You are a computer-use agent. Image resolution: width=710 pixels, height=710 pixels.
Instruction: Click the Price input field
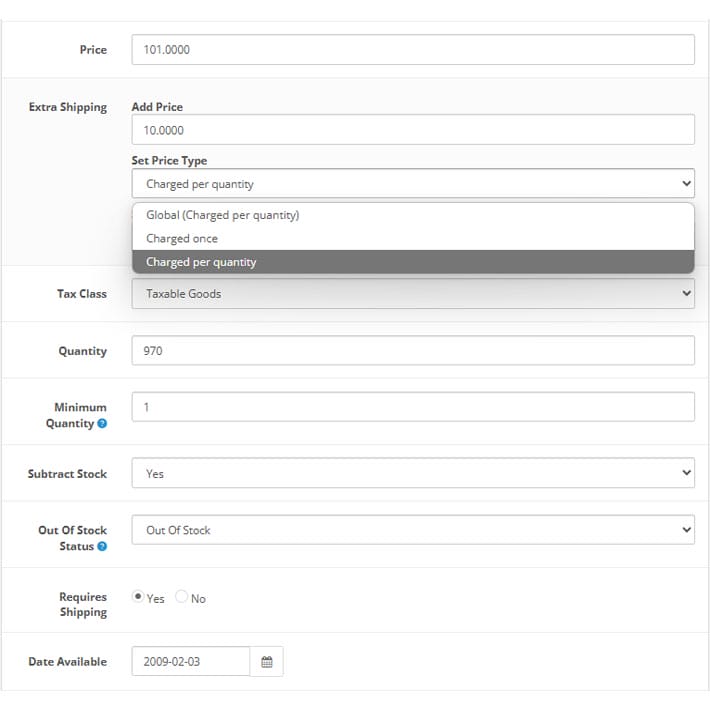pyautogui.click(x=413, y=49)
